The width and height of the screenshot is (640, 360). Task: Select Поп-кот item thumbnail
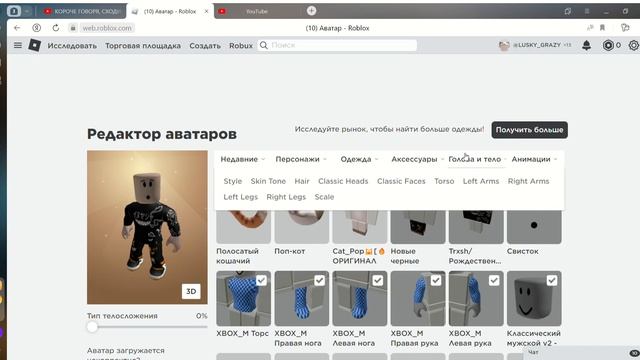302,227
